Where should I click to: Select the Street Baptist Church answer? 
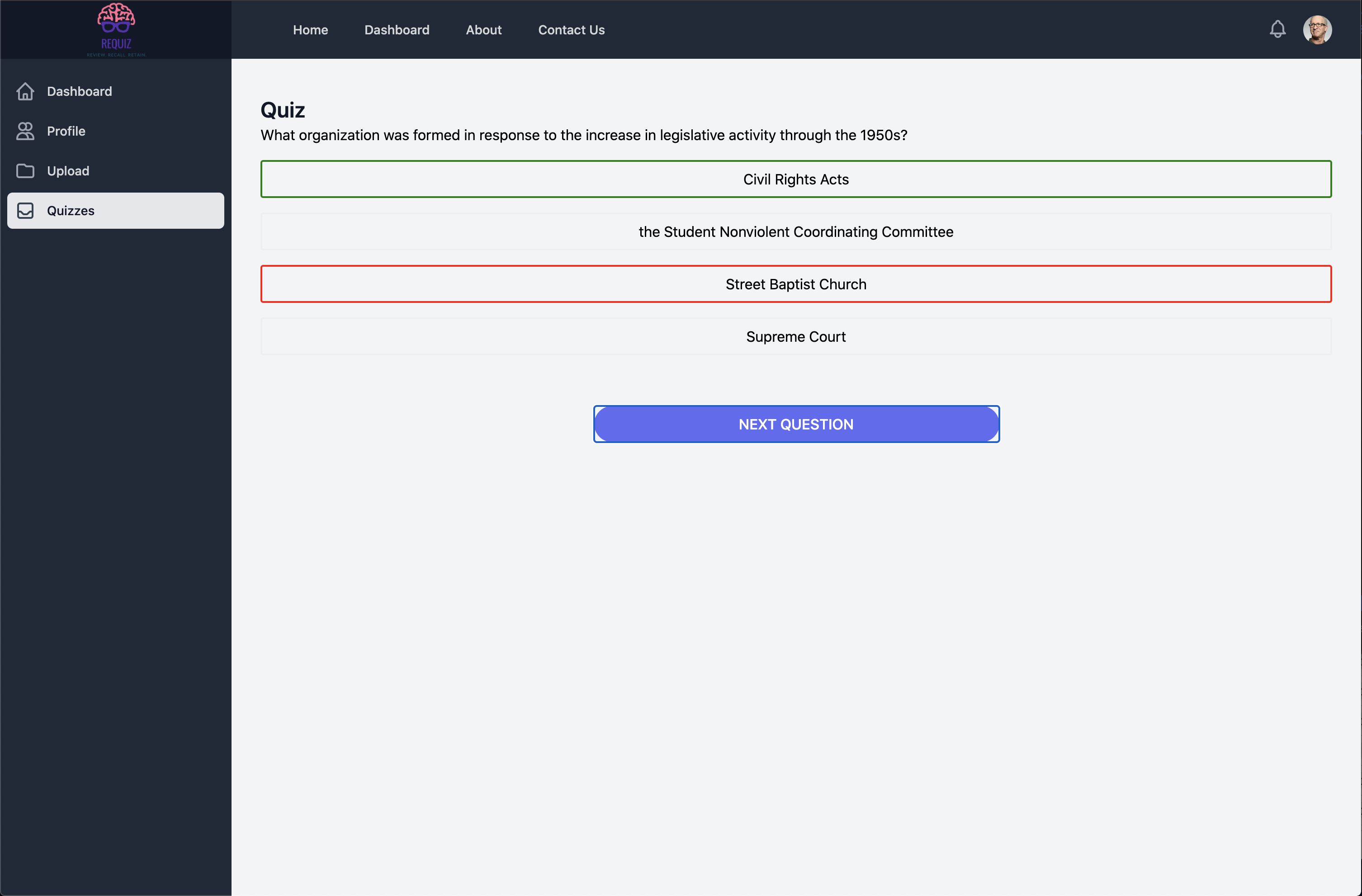(x=795, y=284)
